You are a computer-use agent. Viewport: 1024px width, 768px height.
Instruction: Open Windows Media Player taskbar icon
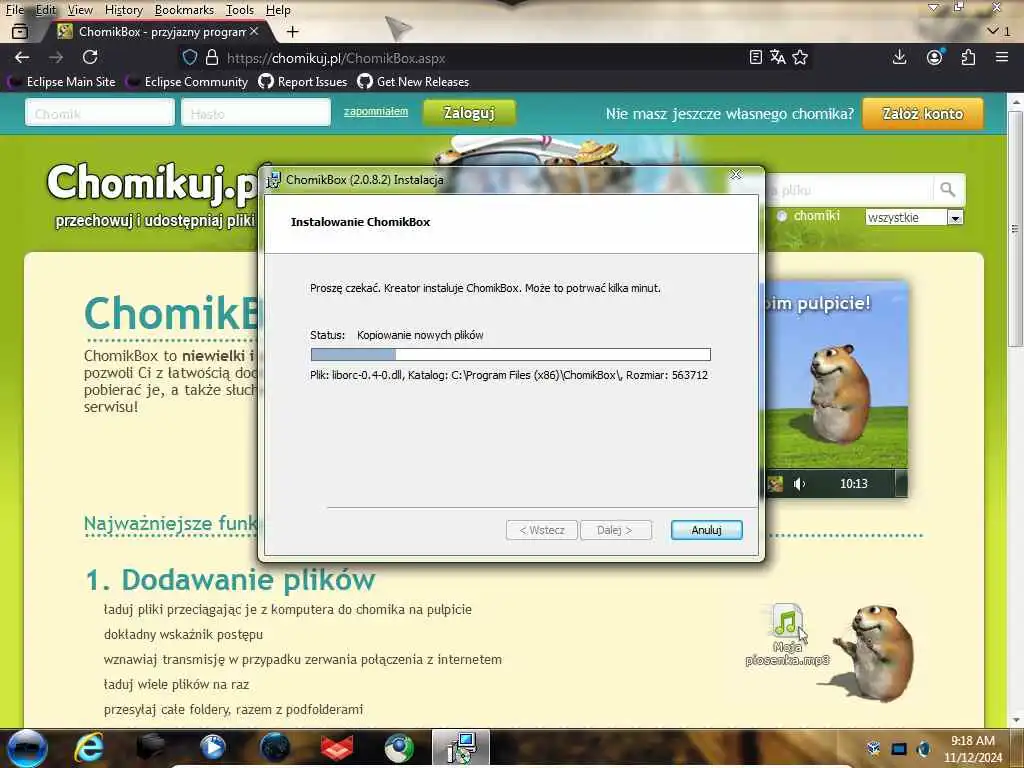point(212,748)
